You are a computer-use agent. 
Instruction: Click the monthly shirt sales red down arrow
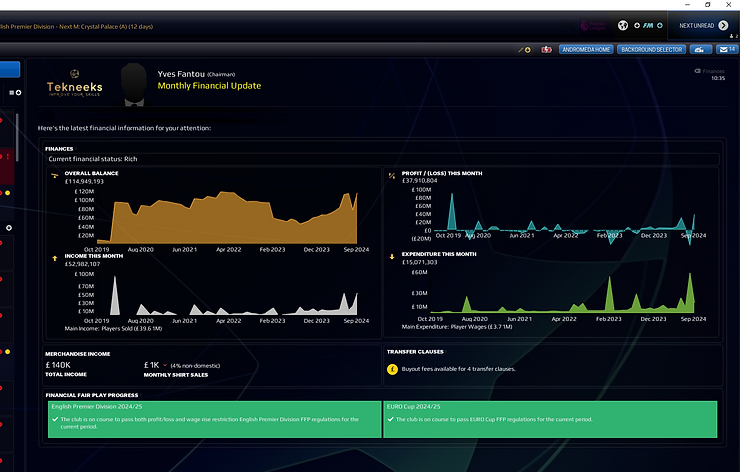165,365
